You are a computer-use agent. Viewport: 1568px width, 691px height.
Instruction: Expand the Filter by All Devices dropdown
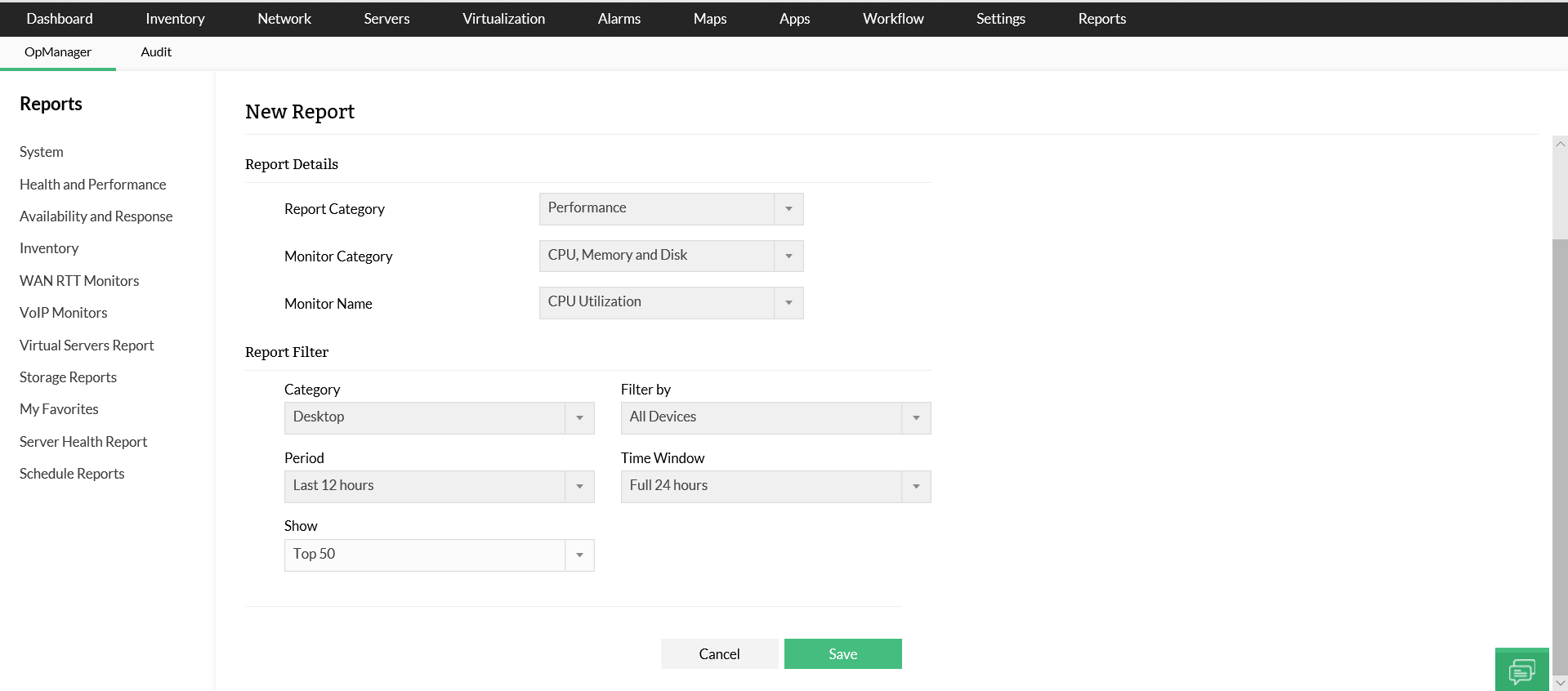(x=916, y=418)
